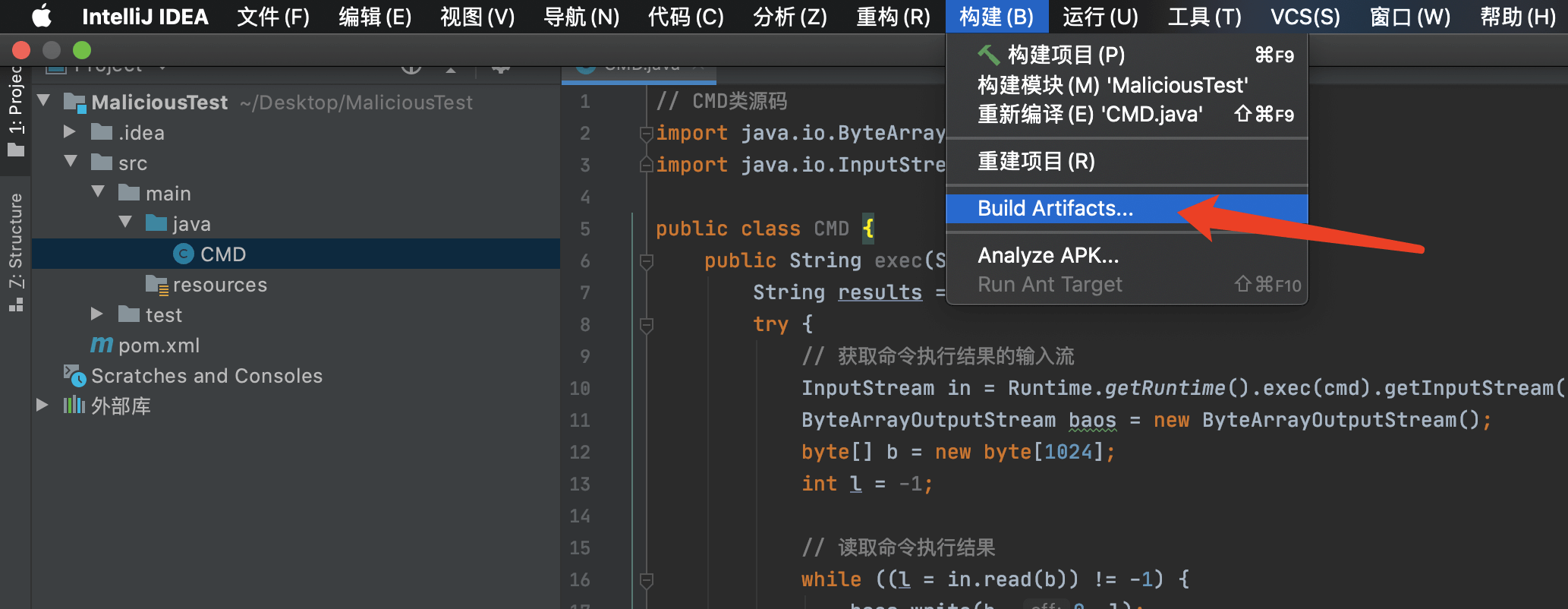Select the resources folder
The image size is (1568, 609).
(220, 285)
